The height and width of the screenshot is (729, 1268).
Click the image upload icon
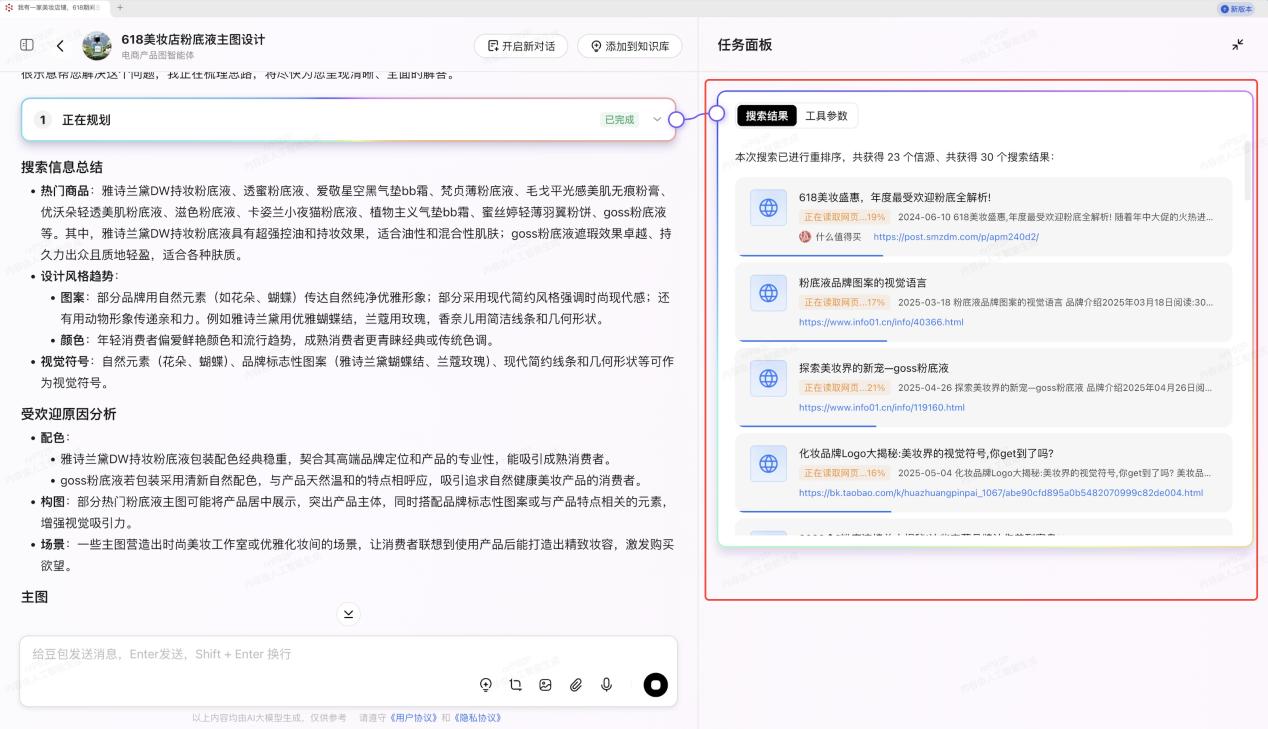(x=545, y=685)
